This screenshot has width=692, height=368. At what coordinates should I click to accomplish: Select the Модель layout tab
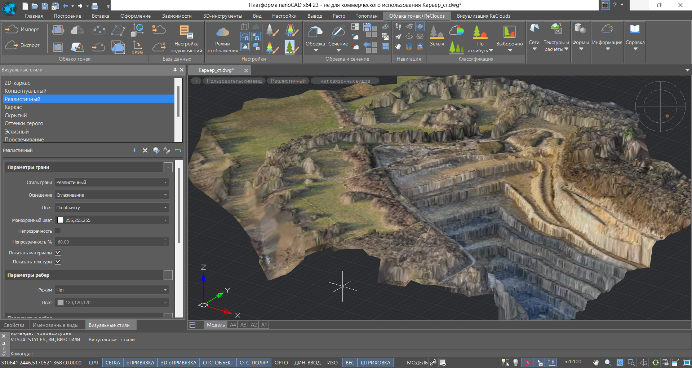coord(216,325)
